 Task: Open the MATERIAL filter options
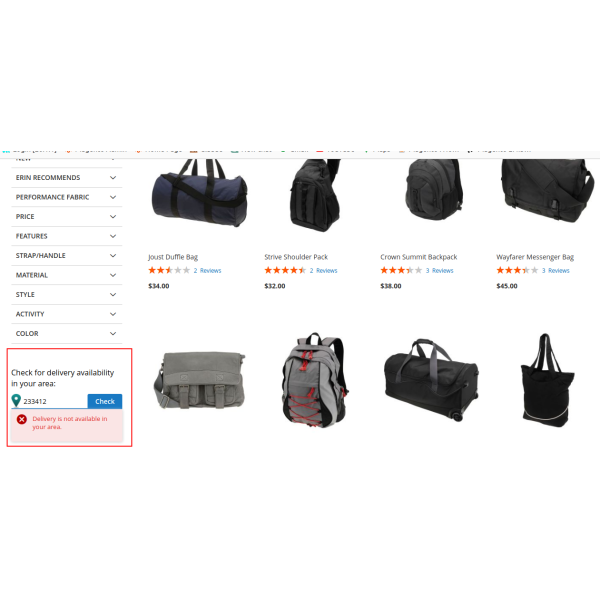67,275
